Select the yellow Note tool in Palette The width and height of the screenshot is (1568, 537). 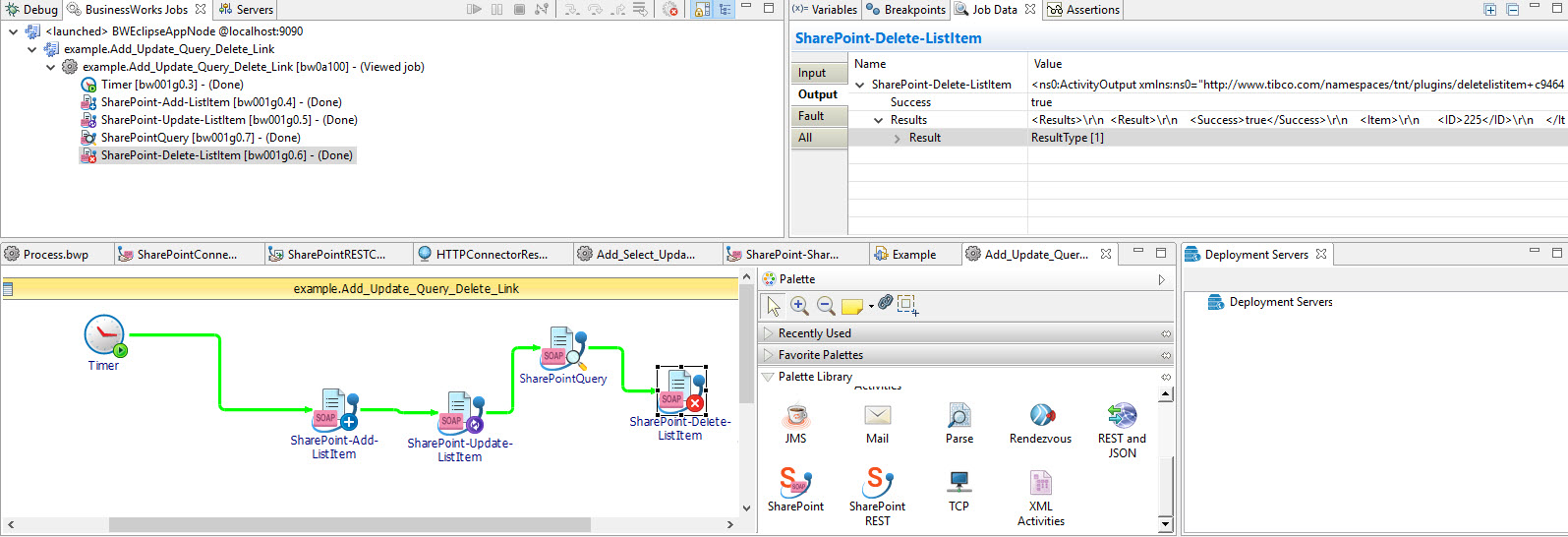click(x=851, y=306)
